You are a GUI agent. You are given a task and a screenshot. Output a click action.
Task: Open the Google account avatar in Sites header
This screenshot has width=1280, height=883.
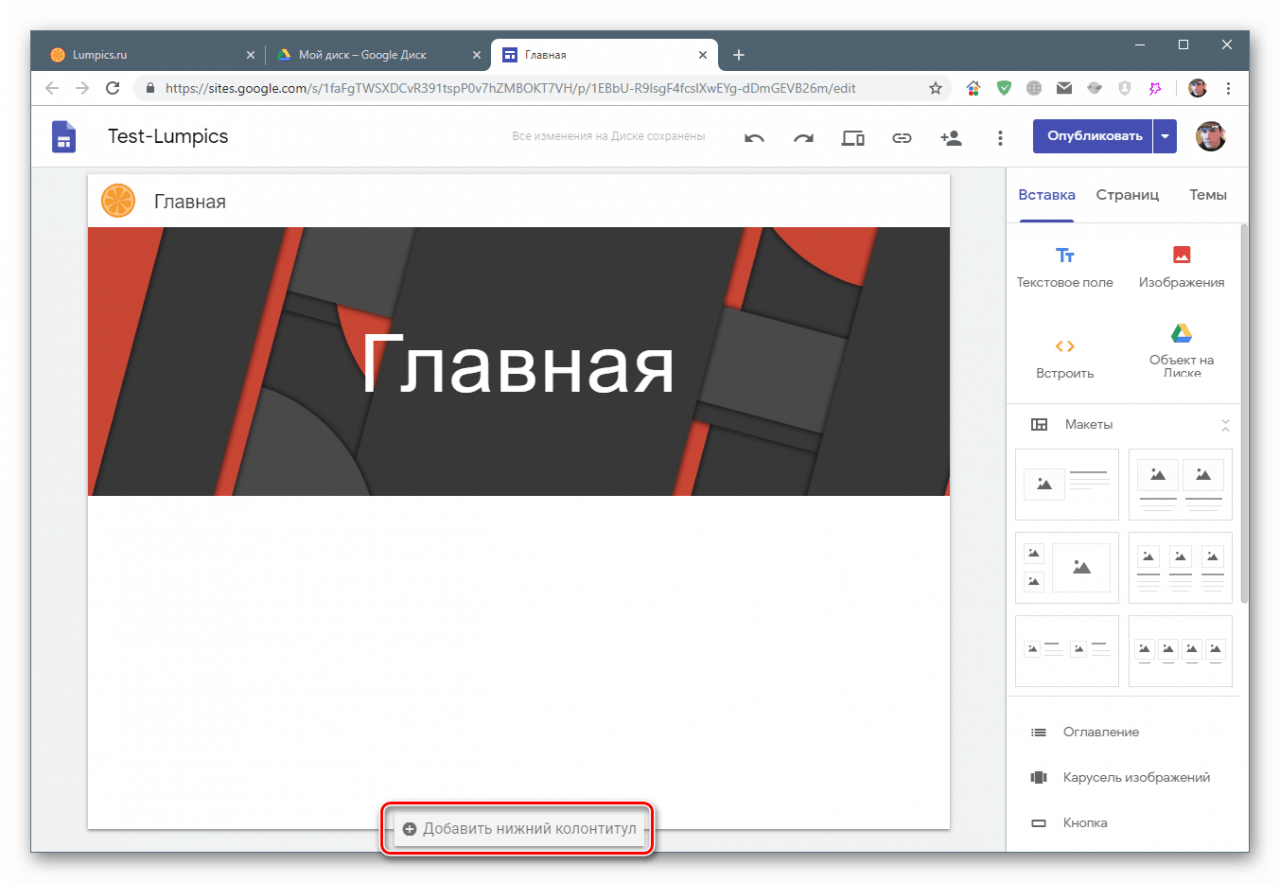coord(1211,137)
